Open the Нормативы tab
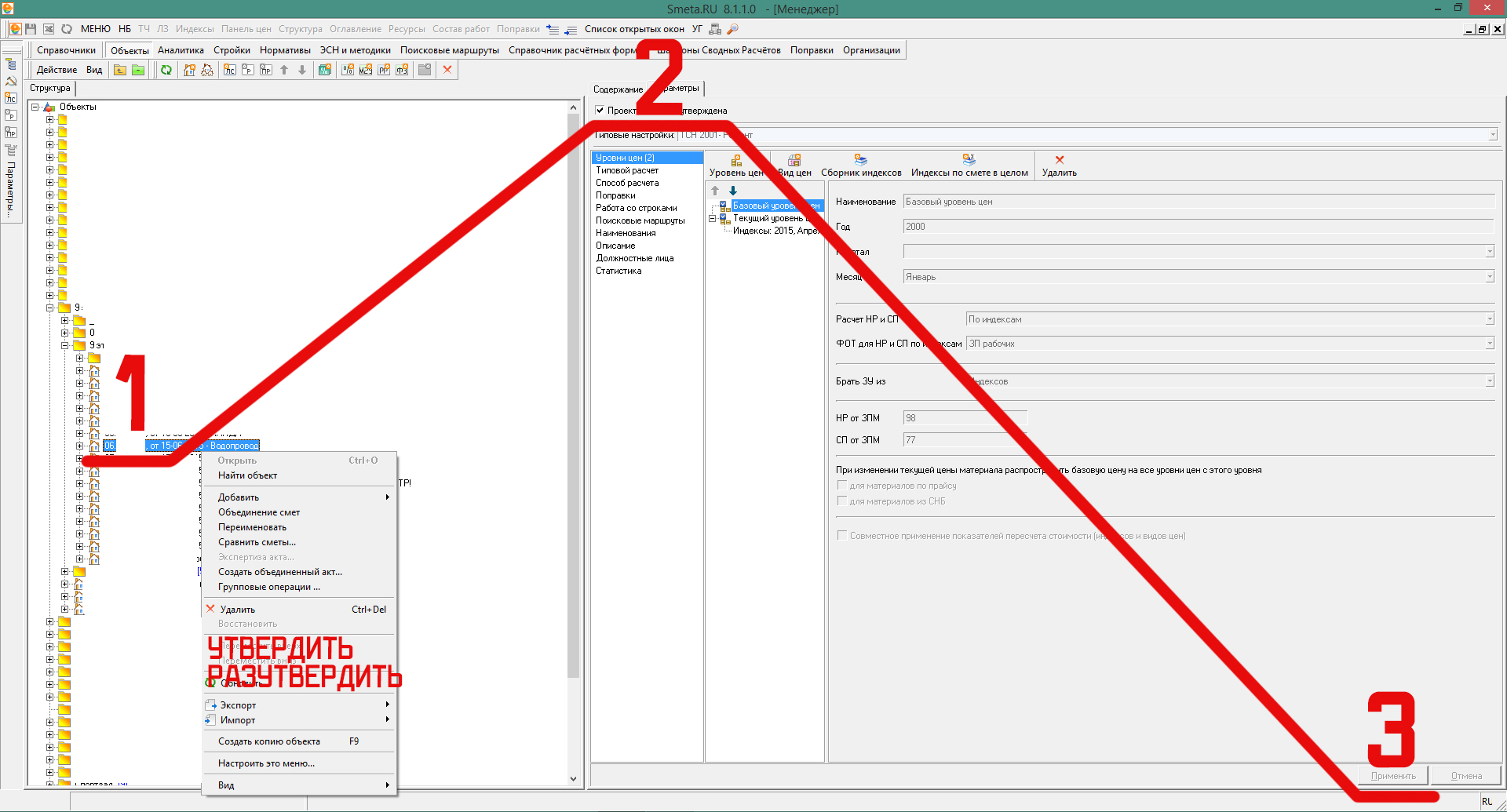Image resolution: width=1507 pixels, height=812 pixels. (x=285, y=50)
